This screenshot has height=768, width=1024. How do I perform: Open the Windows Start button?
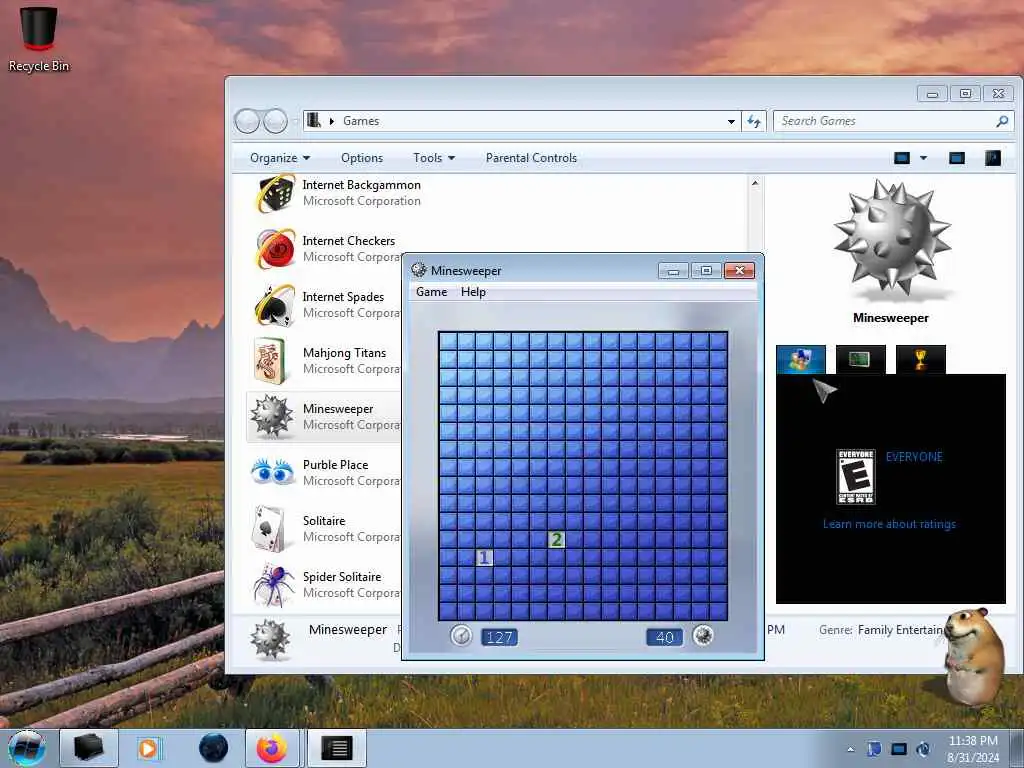(27, 748)
